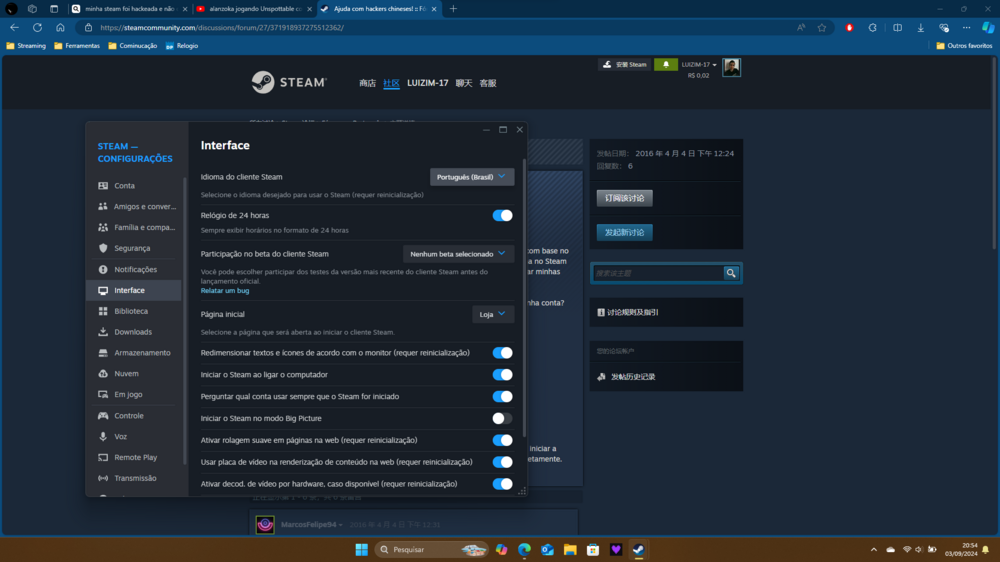The image size is (1000, 562).
Task: Open Segurança shield icon in sidebar
Action: tap(103, 248)
